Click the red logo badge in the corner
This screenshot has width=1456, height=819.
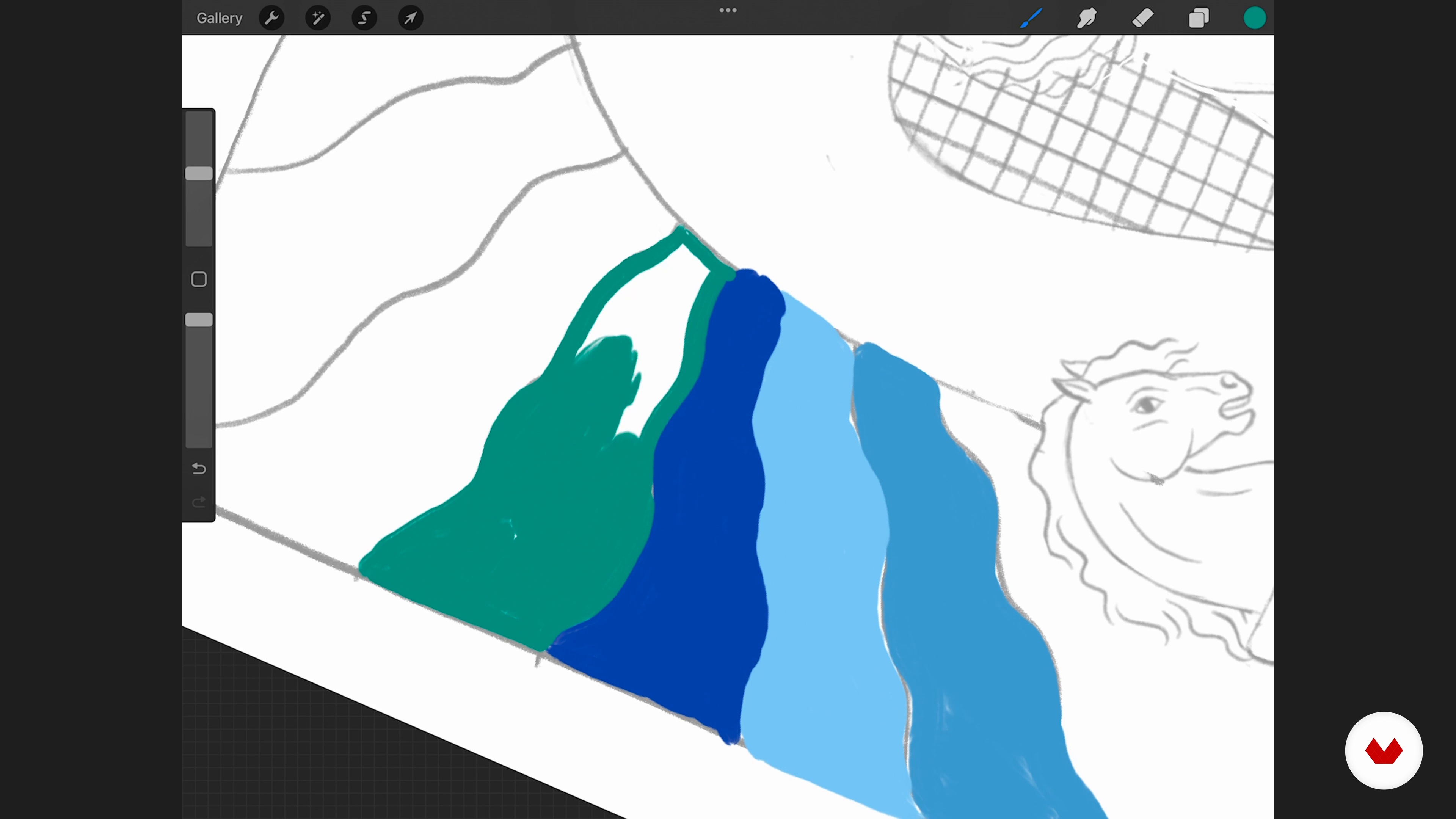point(1384,751)
